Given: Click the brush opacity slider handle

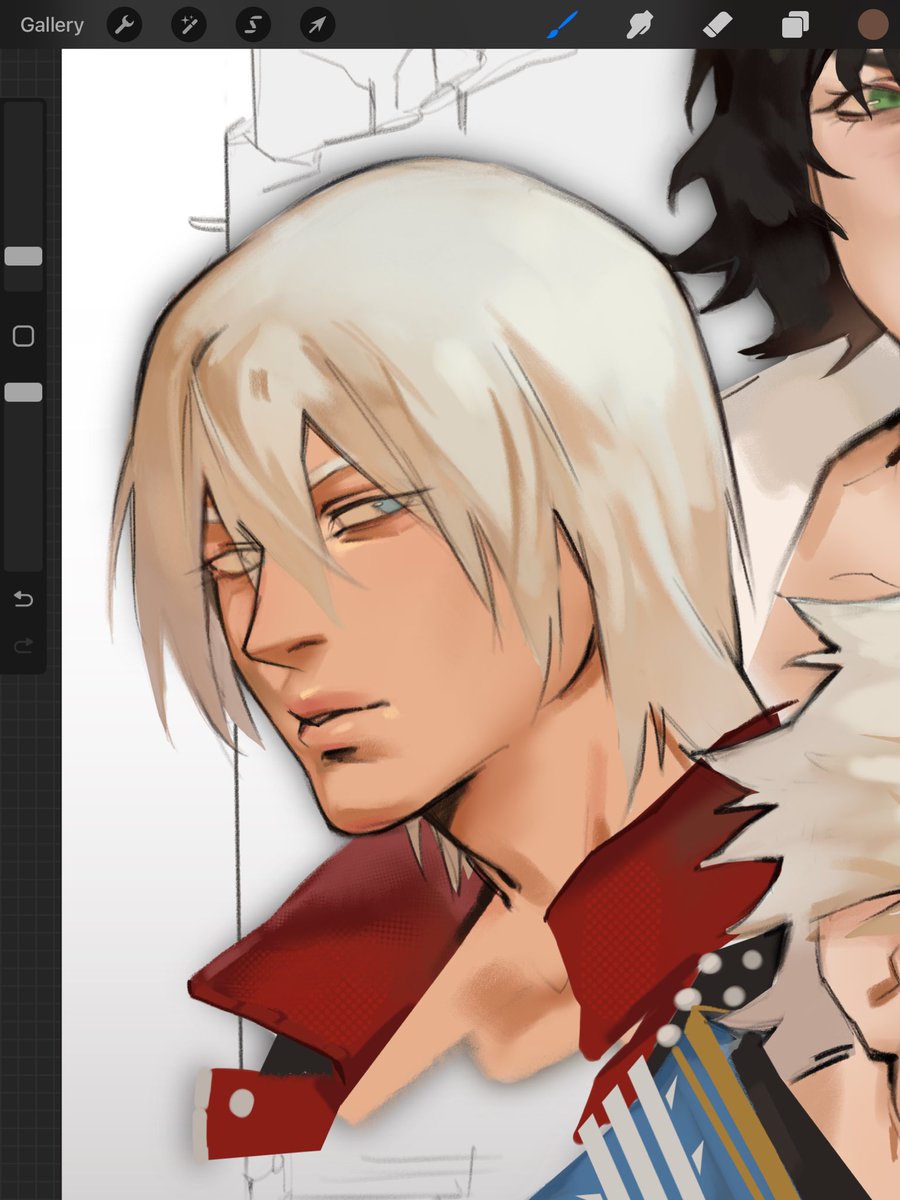Looking at the screenshot, I should point(23,392).
